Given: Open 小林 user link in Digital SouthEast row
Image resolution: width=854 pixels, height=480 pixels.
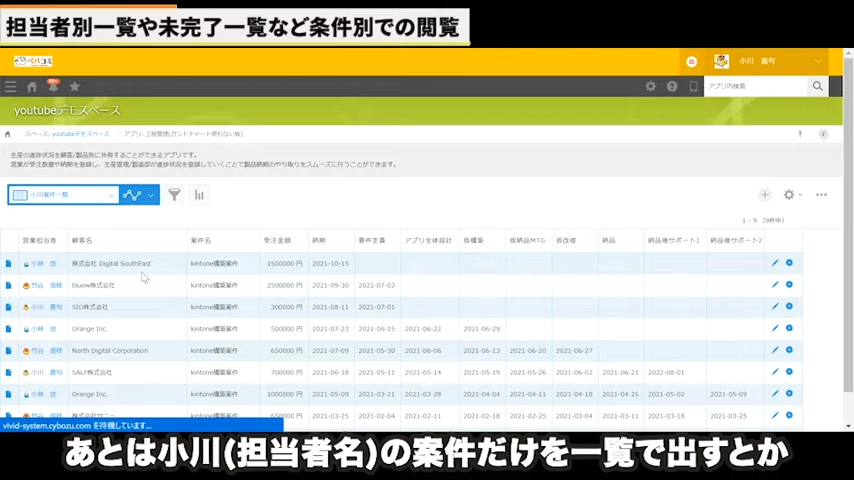Looking at the screenshot, I should pyautogui.click(x=43, y=264).
